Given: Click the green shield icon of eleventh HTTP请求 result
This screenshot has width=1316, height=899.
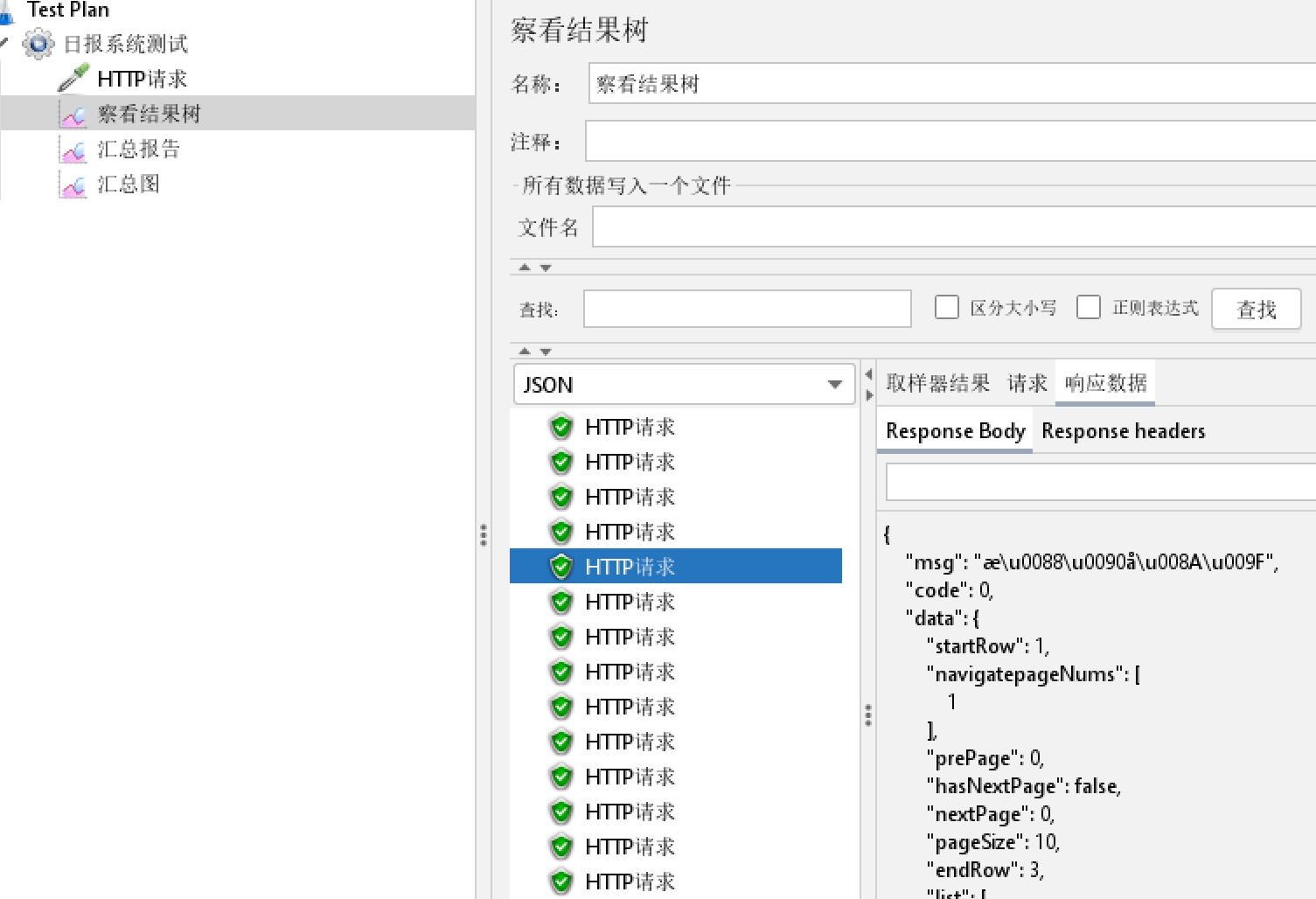Looking at the screenshot, I should coord(561,777).
